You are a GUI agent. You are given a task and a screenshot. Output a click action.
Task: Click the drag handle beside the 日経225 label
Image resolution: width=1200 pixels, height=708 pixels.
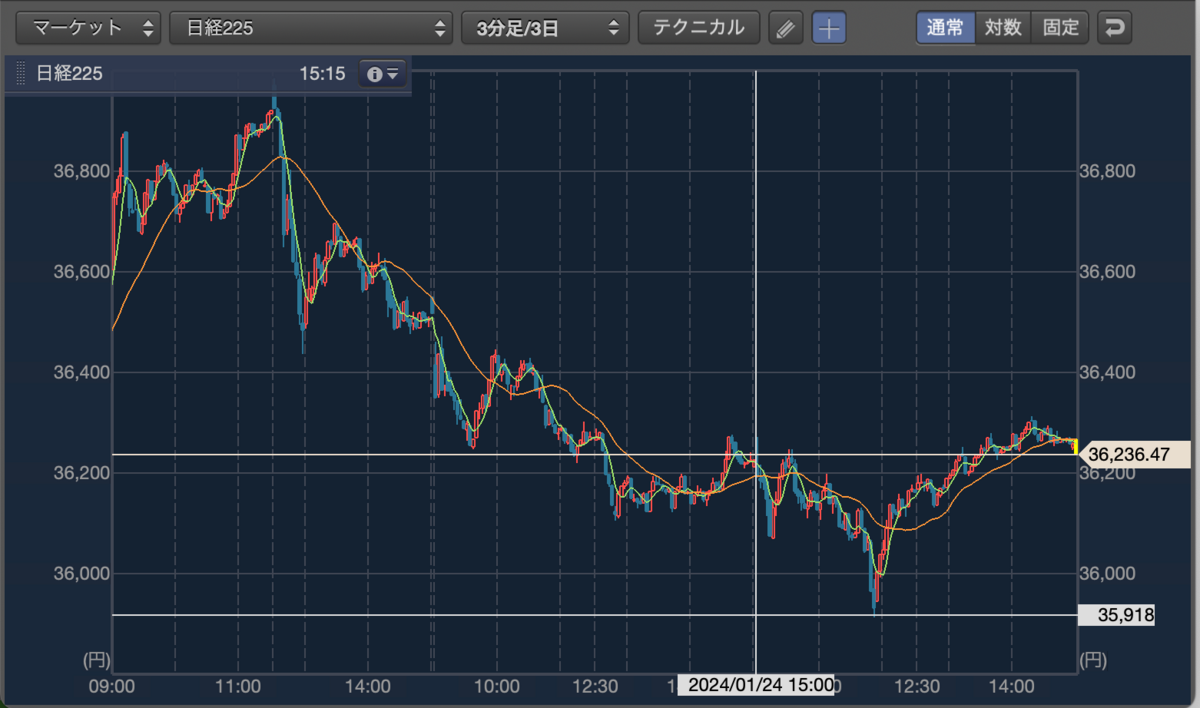tap(19, 74)
